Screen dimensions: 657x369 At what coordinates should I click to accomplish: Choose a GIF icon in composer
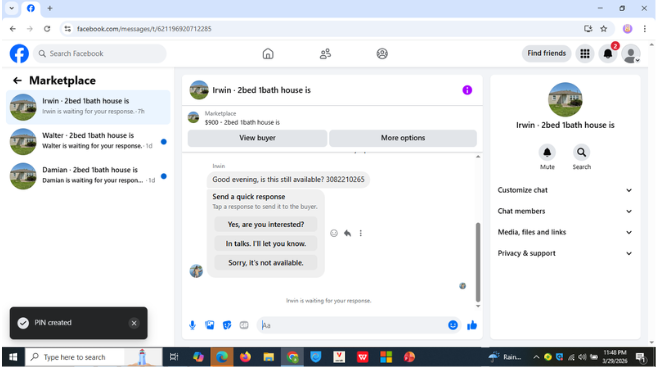[x=244, y=325]
